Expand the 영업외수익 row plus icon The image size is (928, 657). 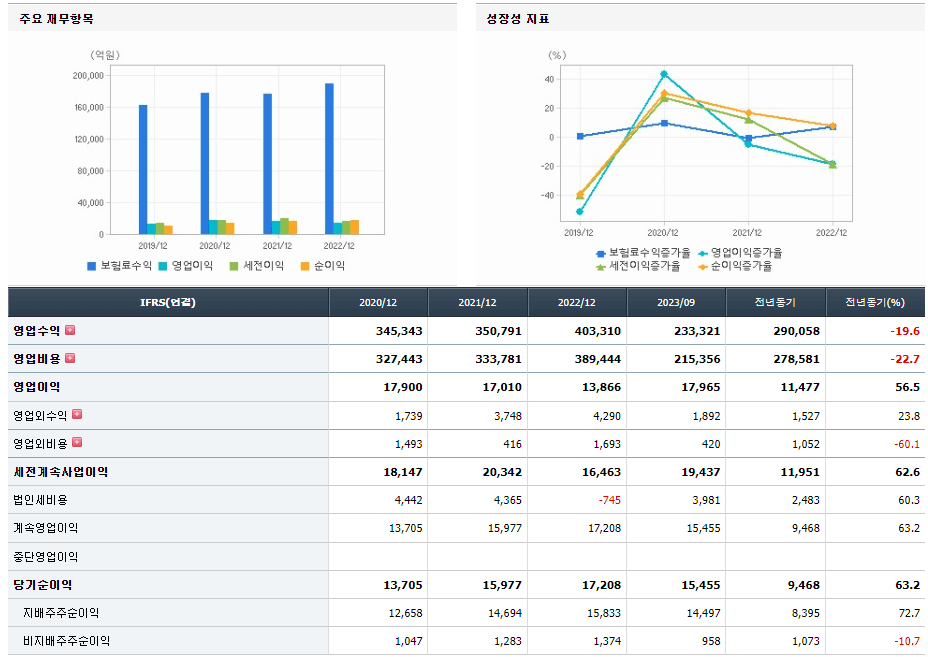[77, 414]
